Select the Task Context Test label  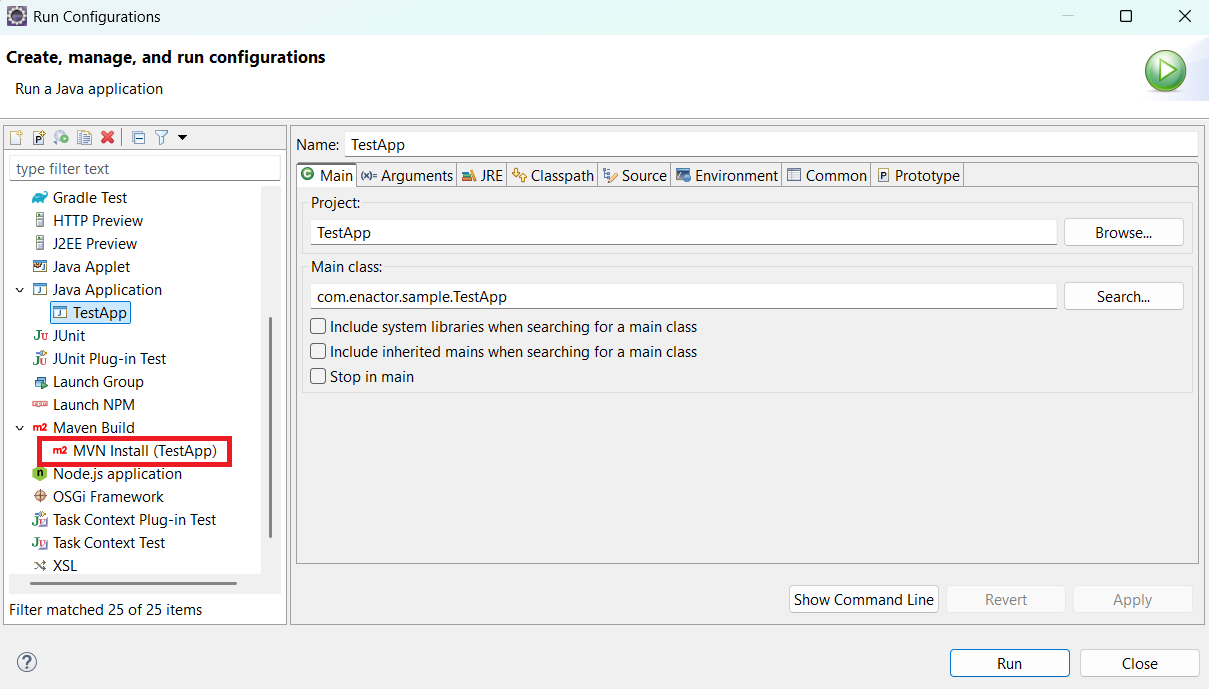click(x=109, y=543)
